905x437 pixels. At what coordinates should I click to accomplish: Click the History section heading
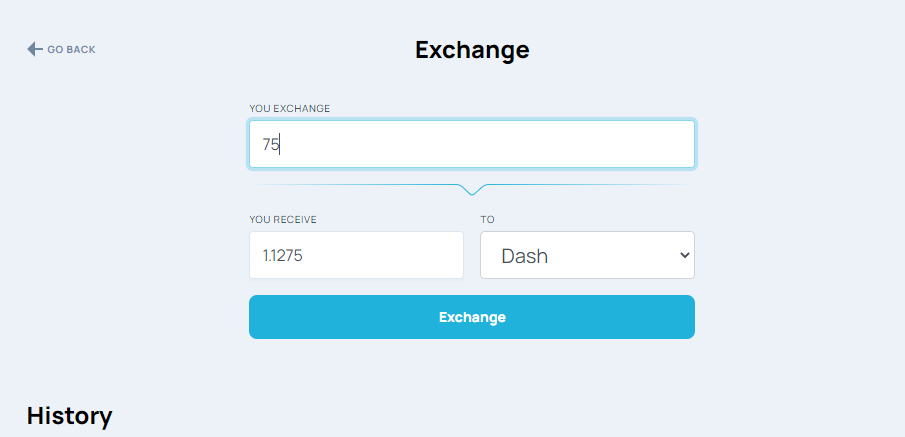pos(69,415)
